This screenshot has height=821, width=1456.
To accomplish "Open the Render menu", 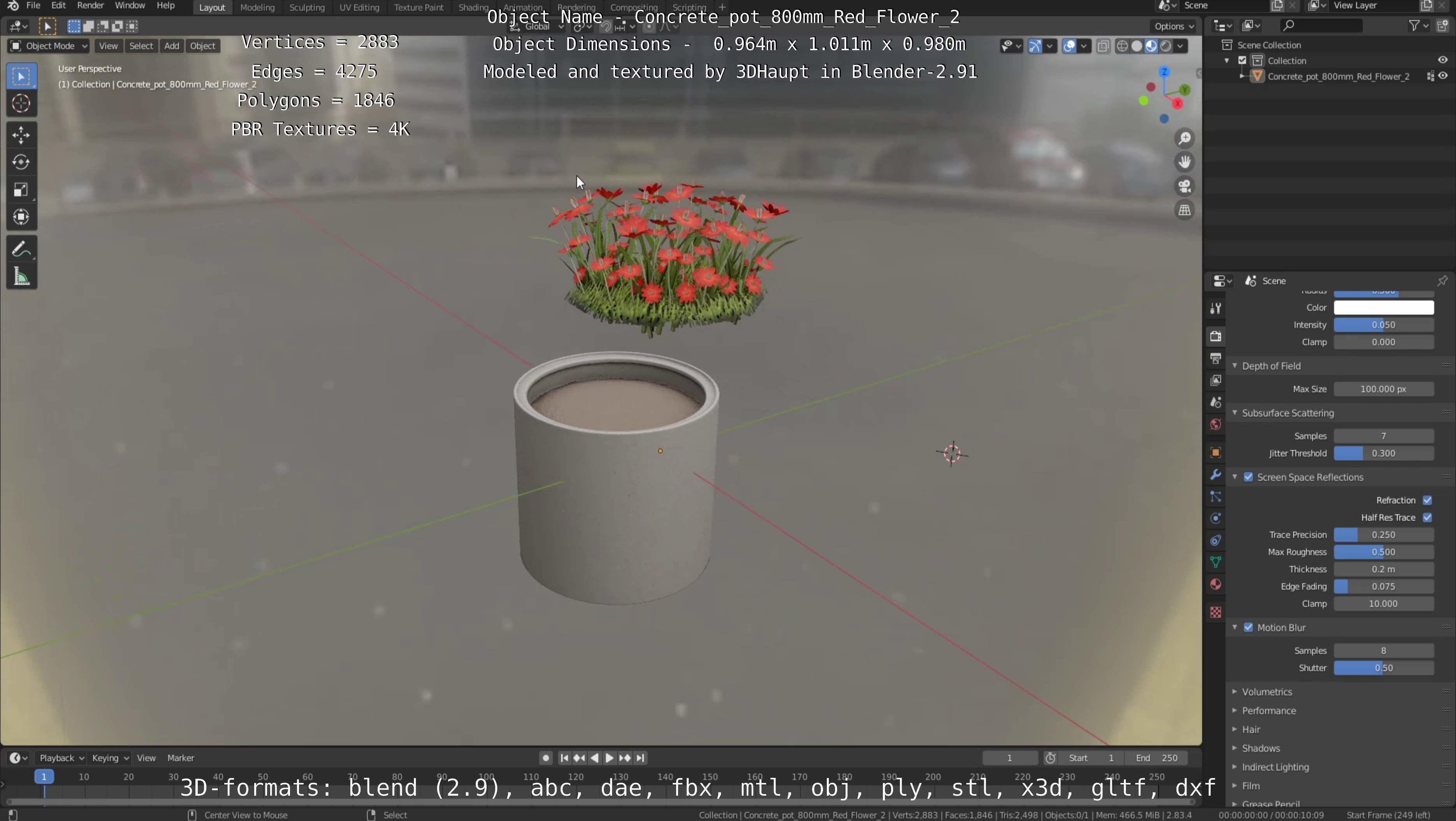I will [x=90, y=6].
